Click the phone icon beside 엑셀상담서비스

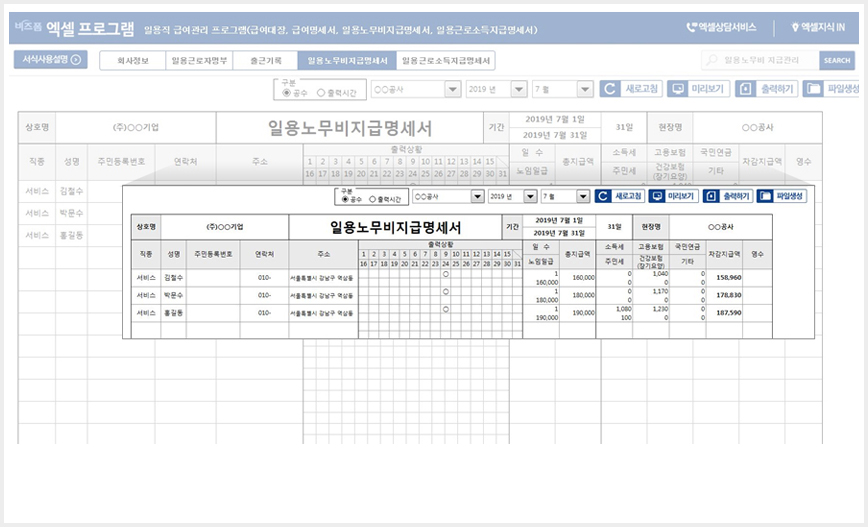[691, 27]
